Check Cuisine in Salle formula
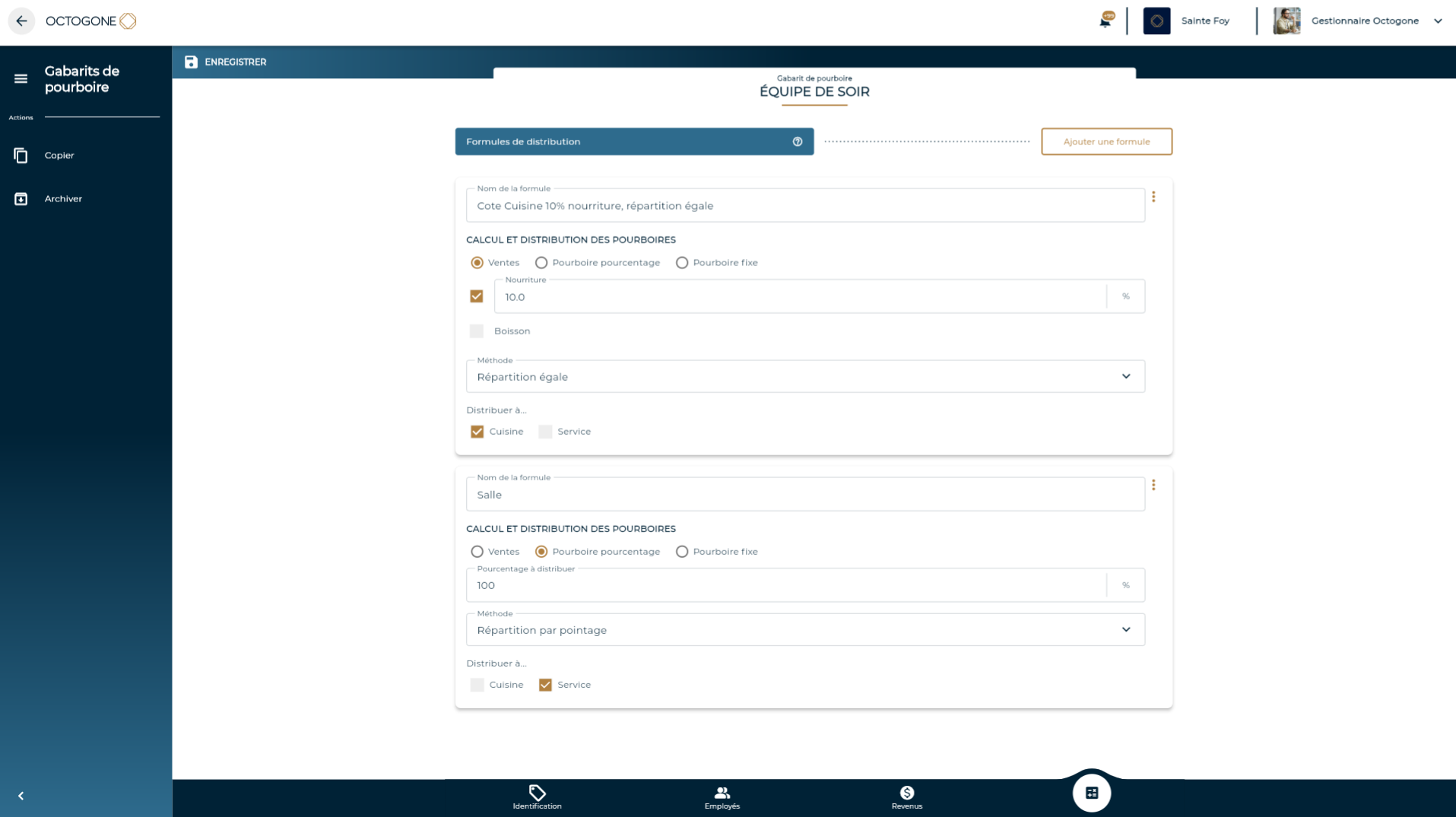This screenshot has width=1456, height=817. tap(477, 686)
